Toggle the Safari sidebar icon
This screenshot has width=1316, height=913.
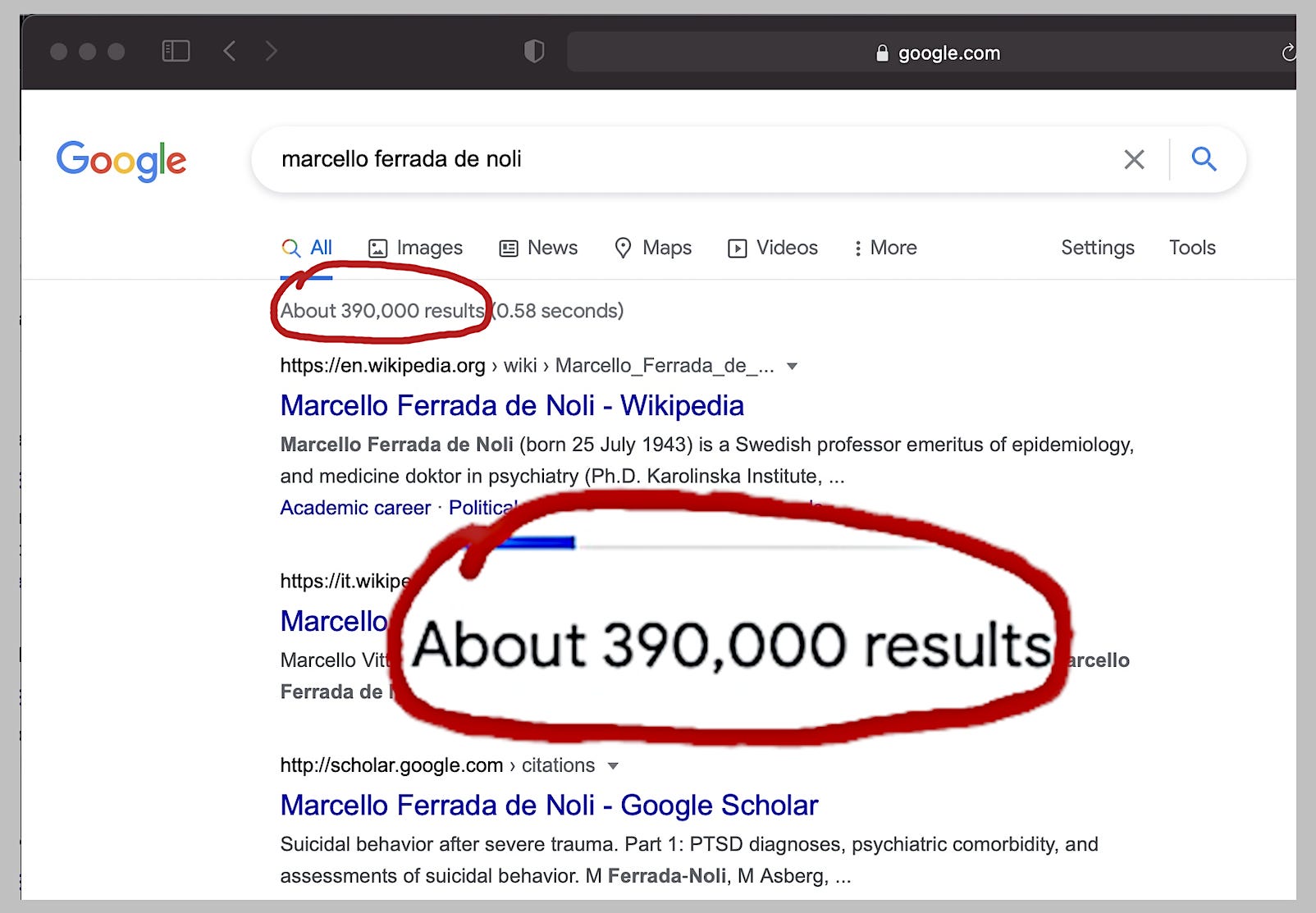pyautogui.click(x=176, y=51)
